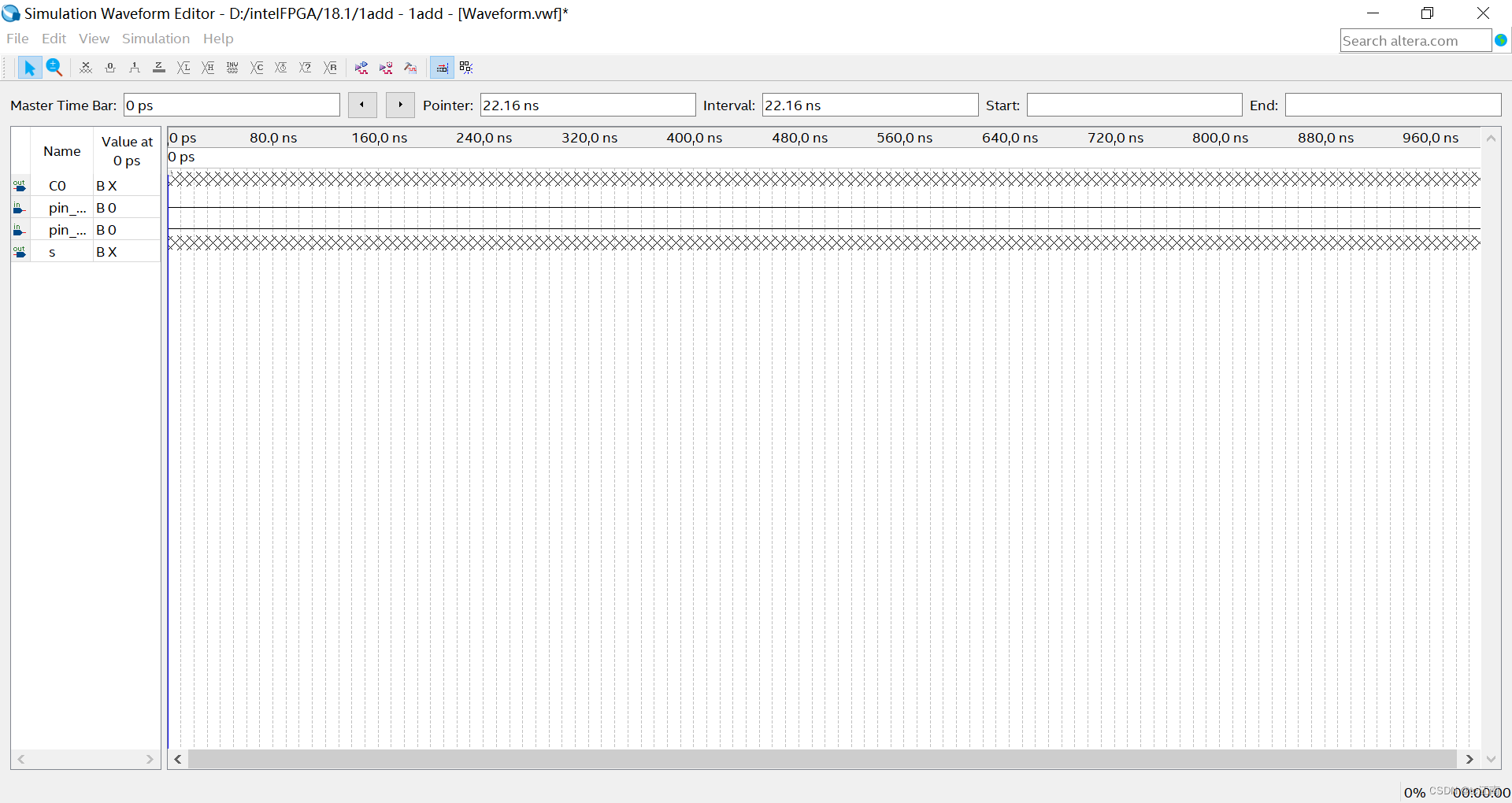Select the second pin_ input signal

[x=86, y=230]
